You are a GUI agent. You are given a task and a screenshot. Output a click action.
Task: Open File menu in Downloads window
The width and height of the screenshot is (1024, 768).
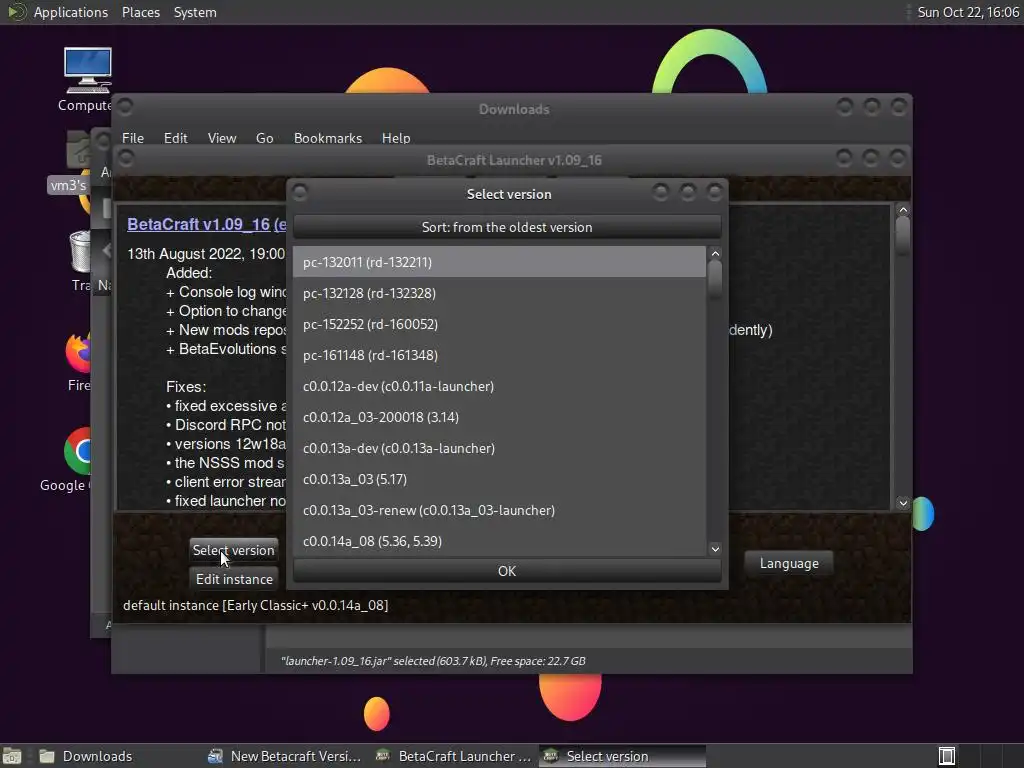click(133, 138)
